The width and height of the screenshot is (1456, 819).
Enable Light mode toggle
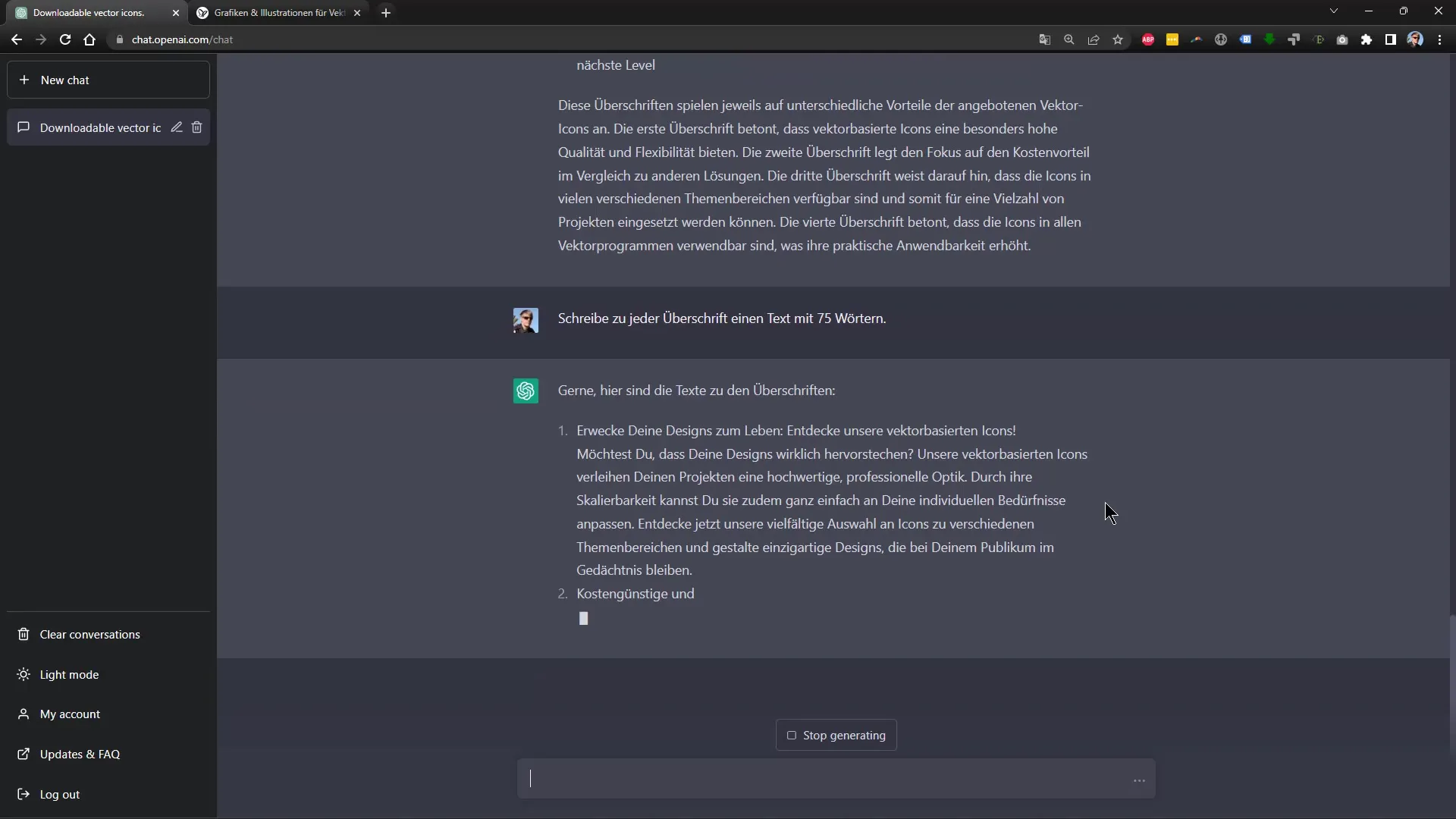coord(68,674)
